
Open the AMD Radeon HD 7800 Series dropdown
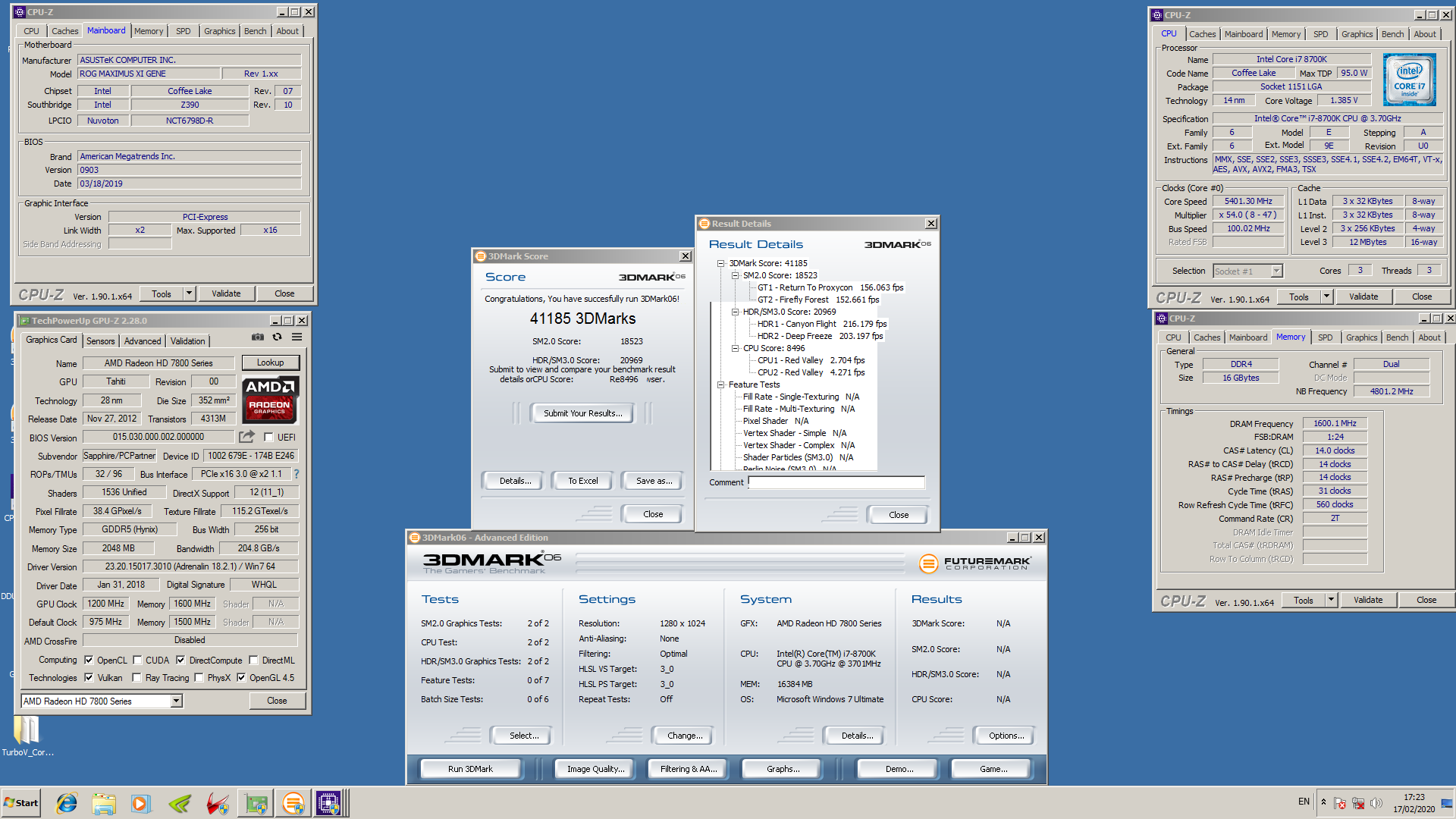point(176,701)
